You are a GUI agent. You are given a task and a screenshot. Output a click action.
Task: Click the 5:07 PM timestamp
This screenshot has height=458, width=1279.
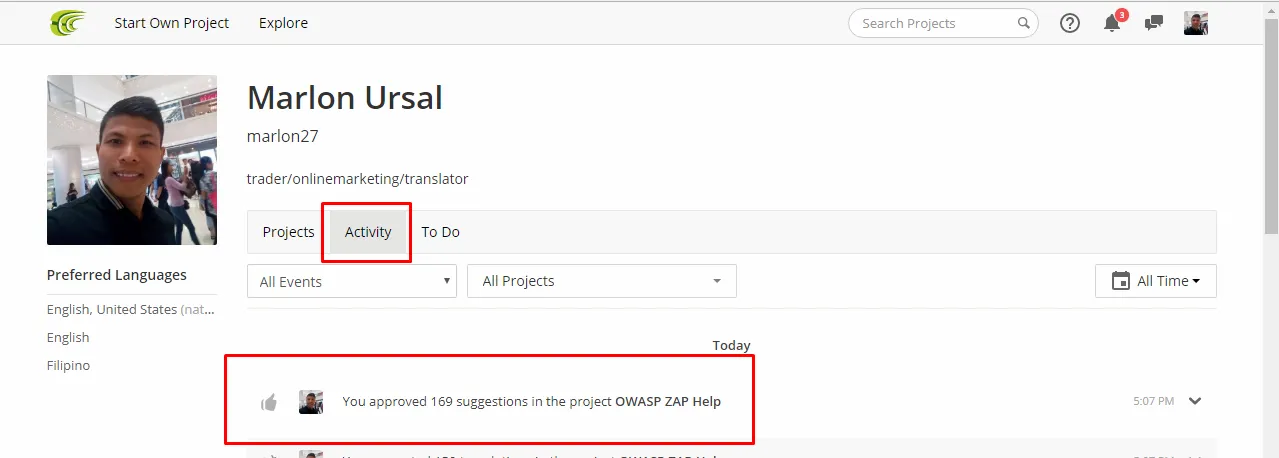(1153, 401)
